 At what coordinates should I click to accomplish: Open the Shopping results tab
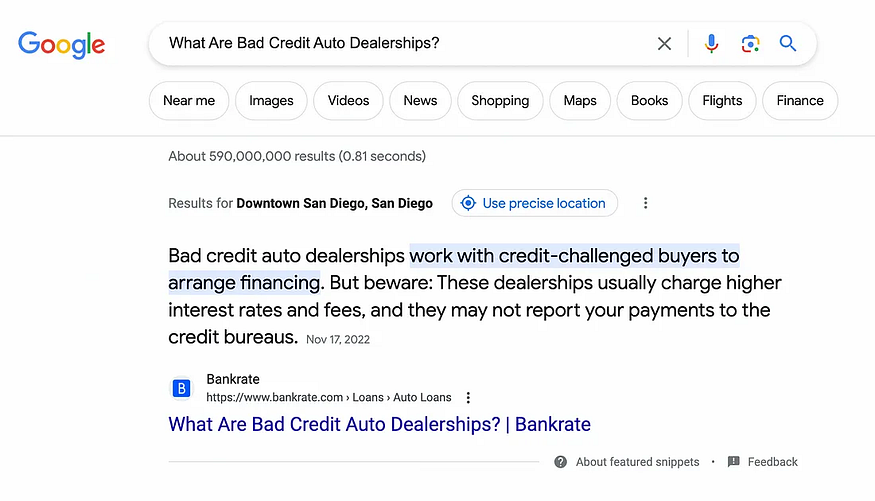[x=500, y=100]
